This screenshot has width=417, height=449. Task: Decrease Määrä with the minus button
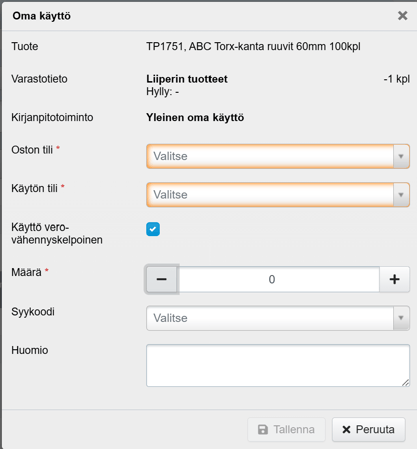tap(162, 279)
